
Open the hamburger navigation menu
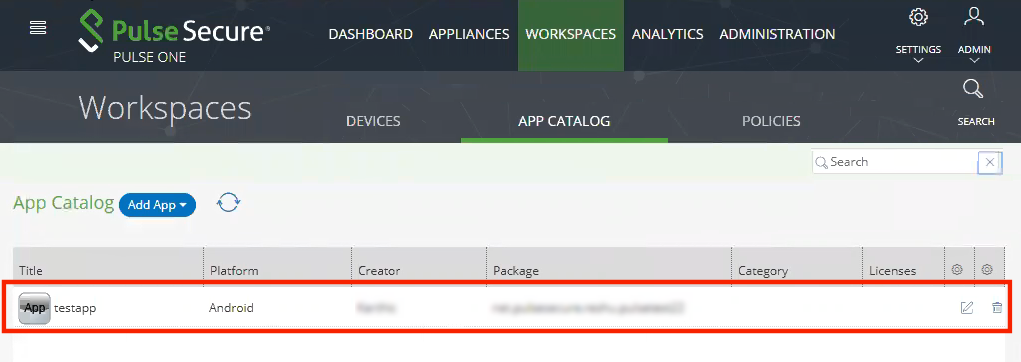(x=38, y=27)
